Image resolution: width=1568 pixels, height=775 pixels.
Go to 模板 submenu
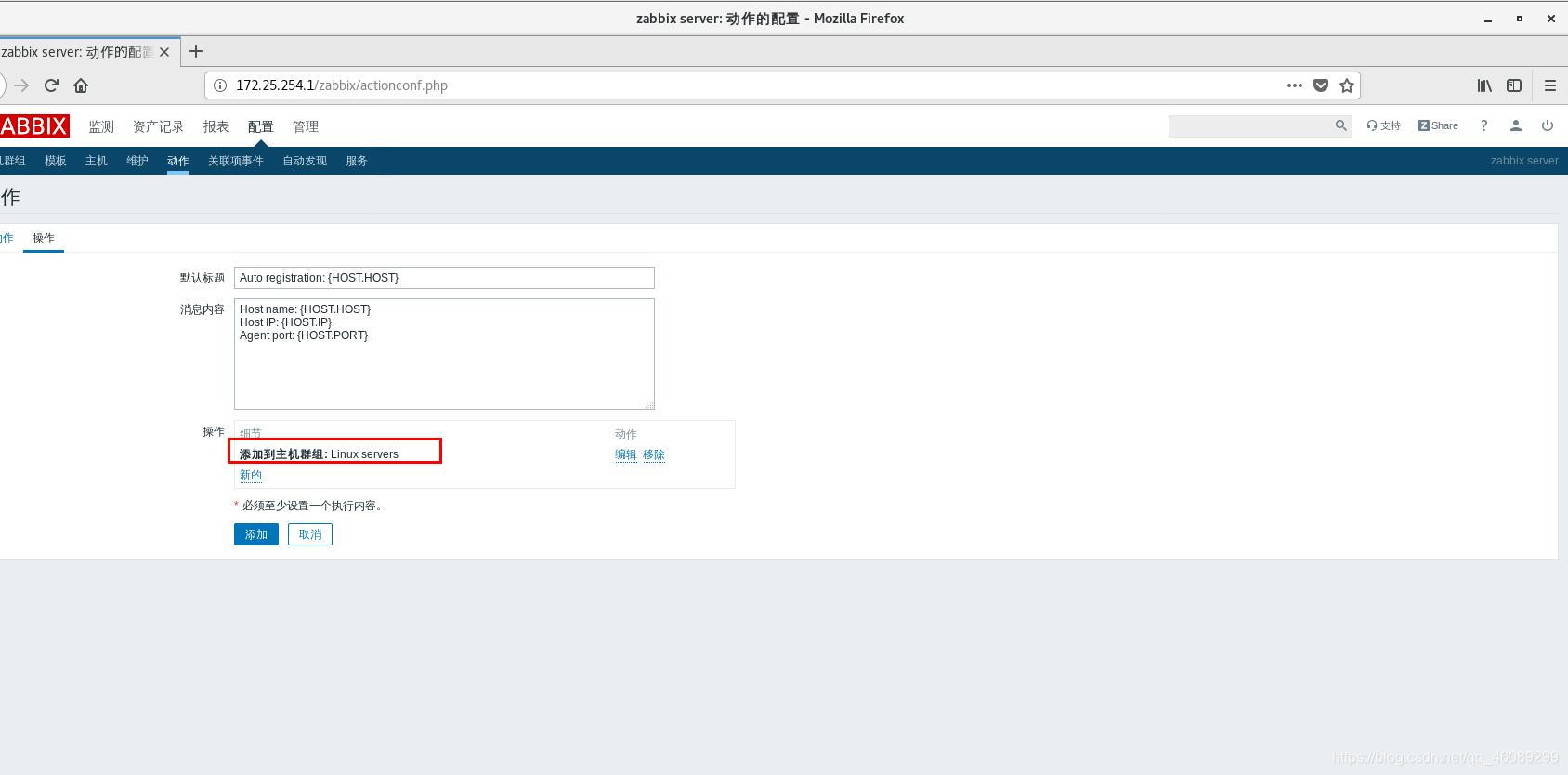[x=56, y=161]
